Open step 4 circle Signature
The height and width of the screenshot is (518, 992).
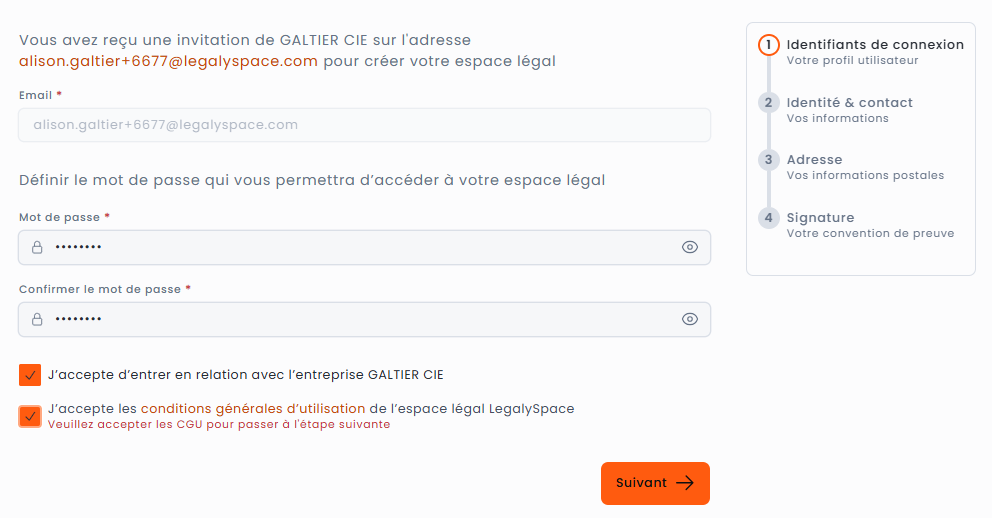click(768, 217)
